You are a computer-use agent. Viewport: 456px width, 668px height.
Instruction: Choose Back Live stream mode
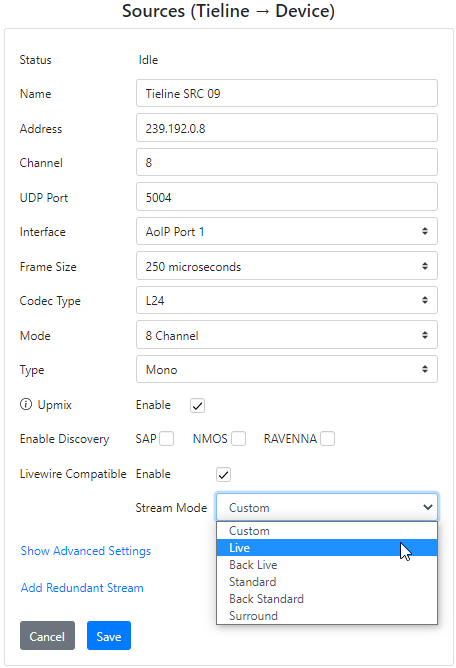327,565
